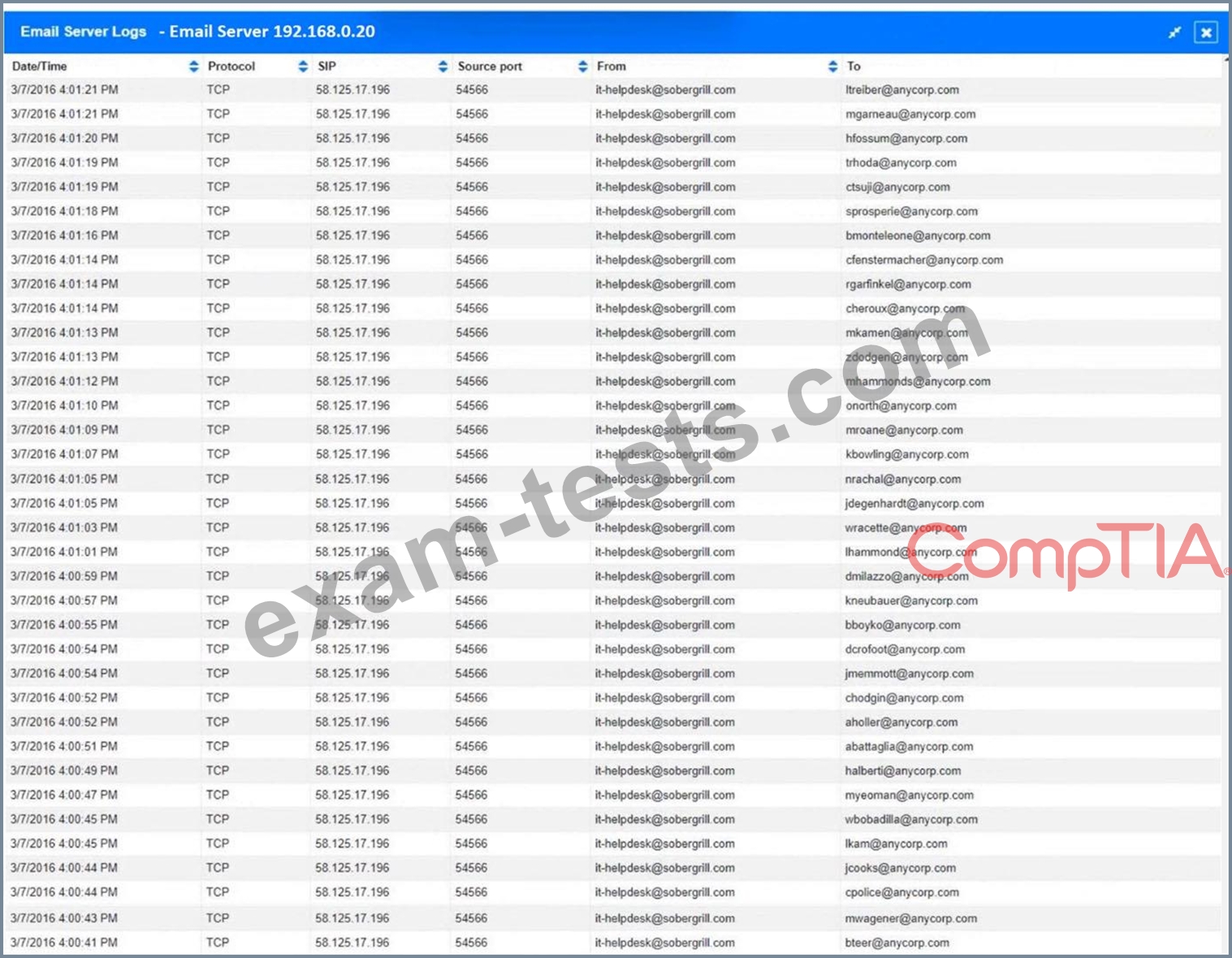Select recipient cfenstermacher@anycorp.com
The width and height of the screenshot is (1232, 958).
(923, 260)
